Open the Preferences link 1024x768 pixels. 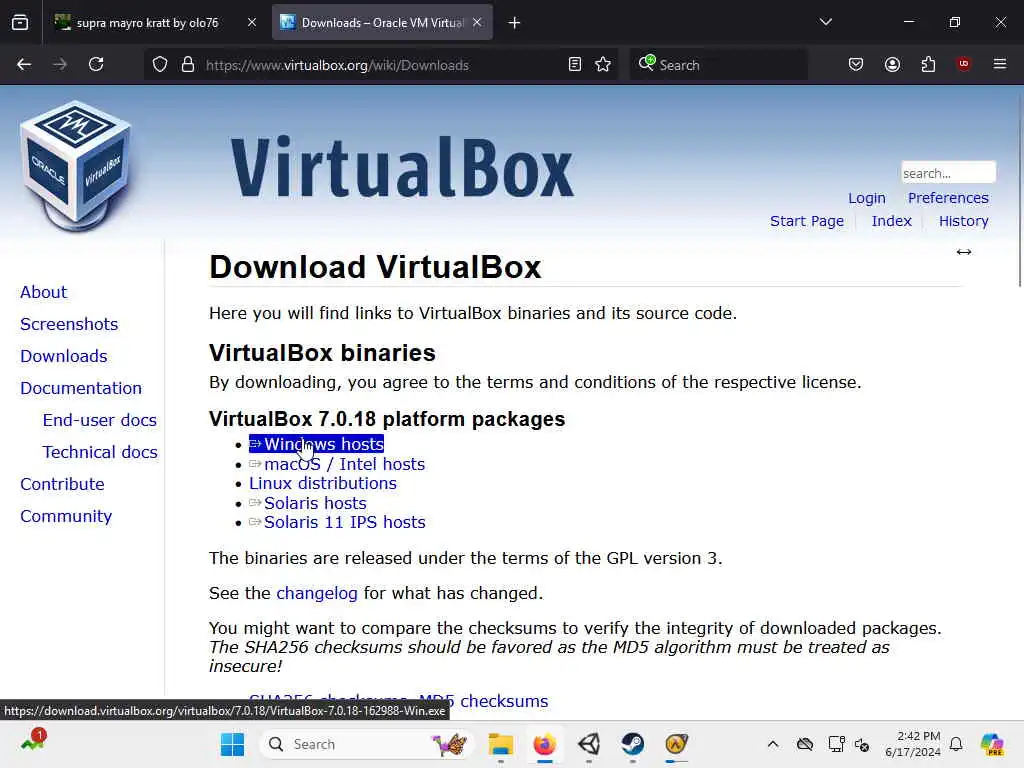point(948,198)
